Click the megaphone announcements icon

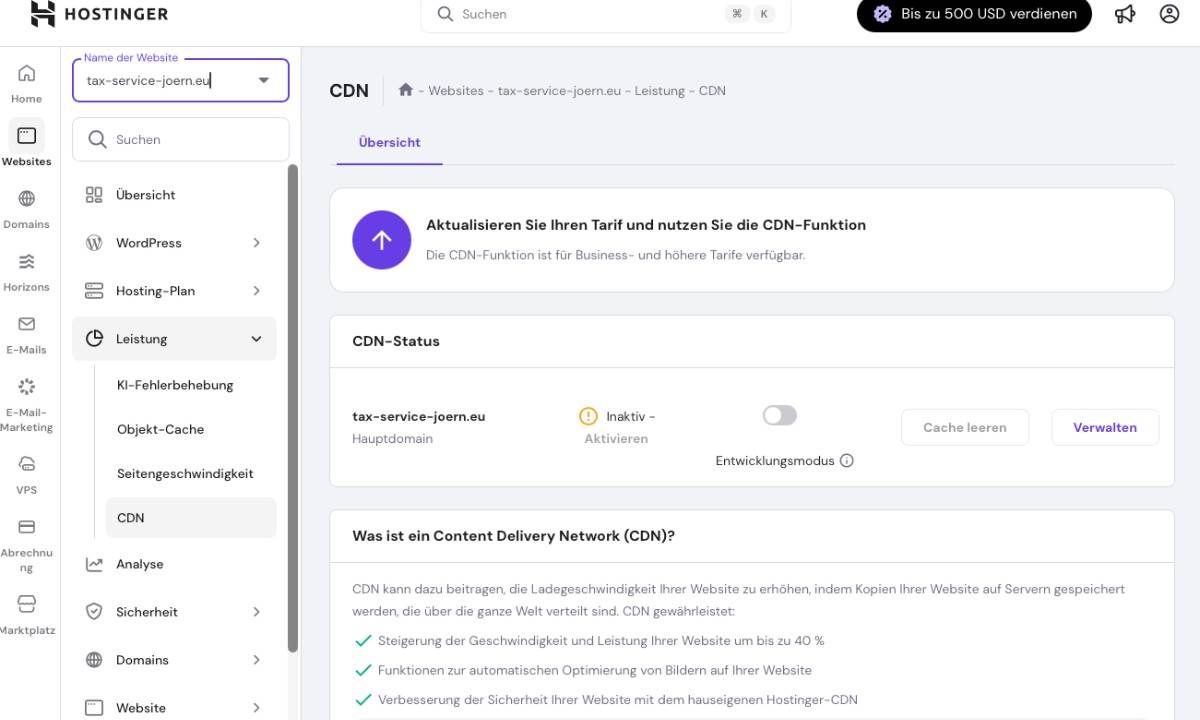[1125, 14]
